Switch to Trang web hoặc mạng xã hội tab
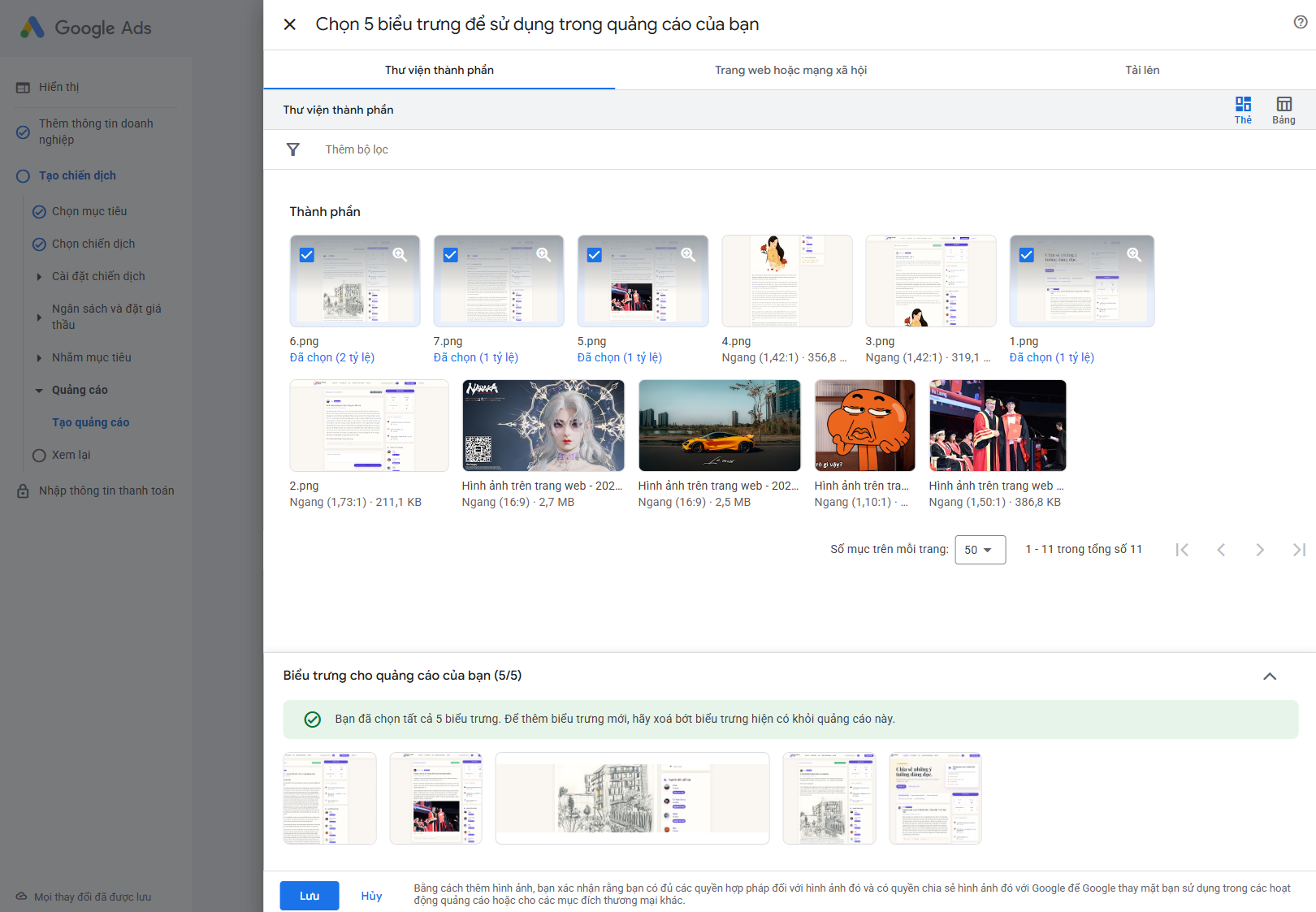The width and height of the screenshot is (1316, 912). (x=790, y=70)
